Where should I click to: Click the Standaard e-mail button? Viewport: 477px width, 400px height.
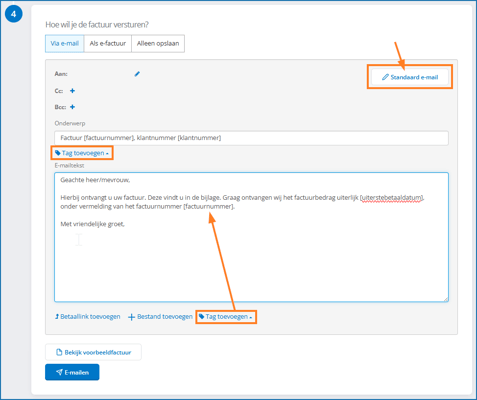click(x=410, y=77)
